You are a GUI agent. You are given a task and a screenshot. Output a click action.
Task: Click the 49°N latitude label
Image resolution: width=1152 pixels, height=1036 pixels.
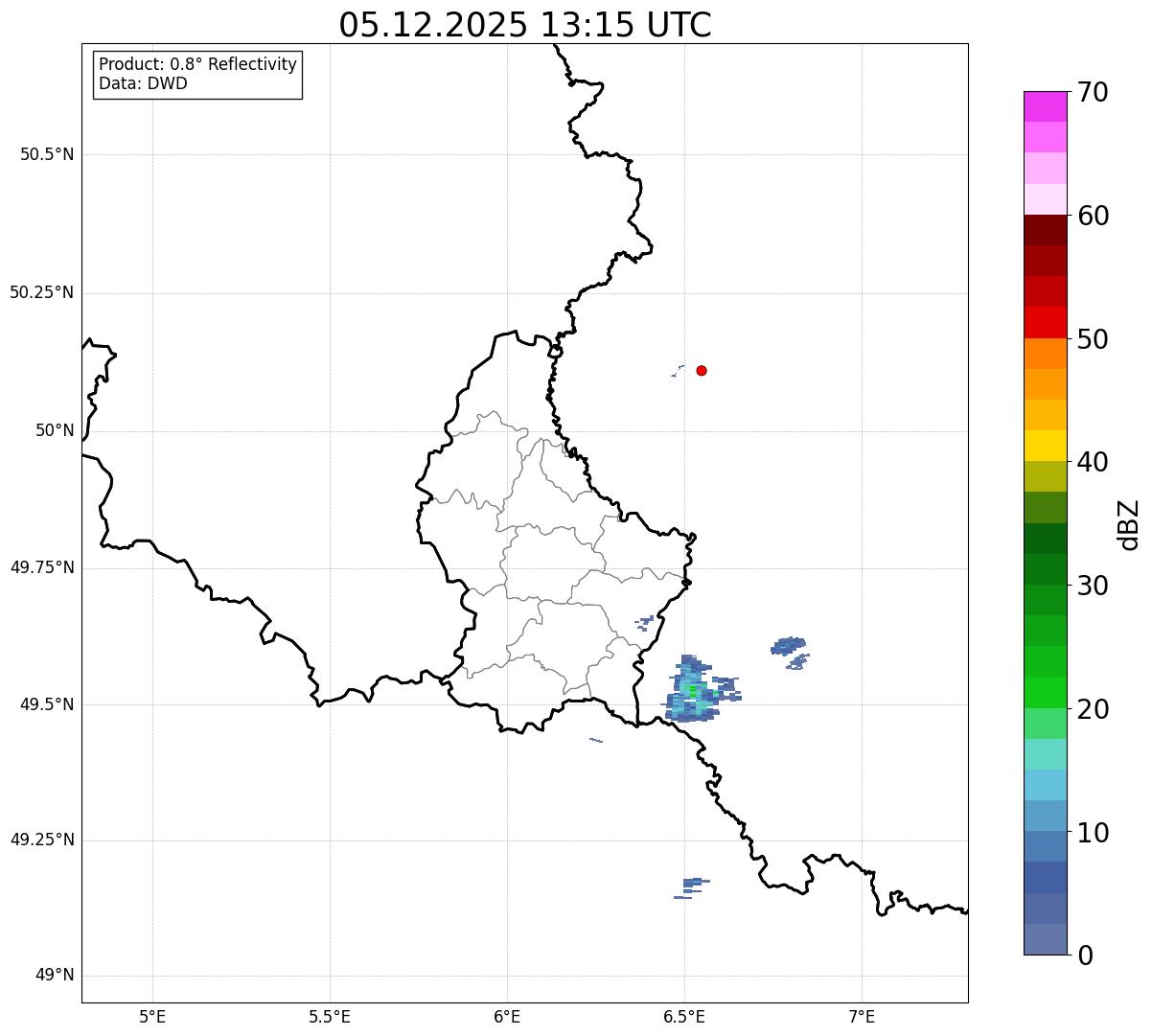(55, 976)
